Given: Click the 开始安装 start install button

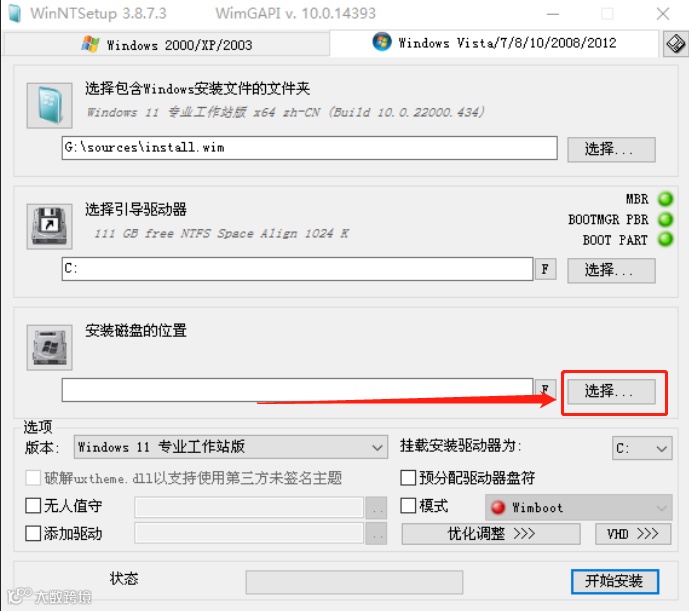Looking at the screenshot, I should point(615,581).
